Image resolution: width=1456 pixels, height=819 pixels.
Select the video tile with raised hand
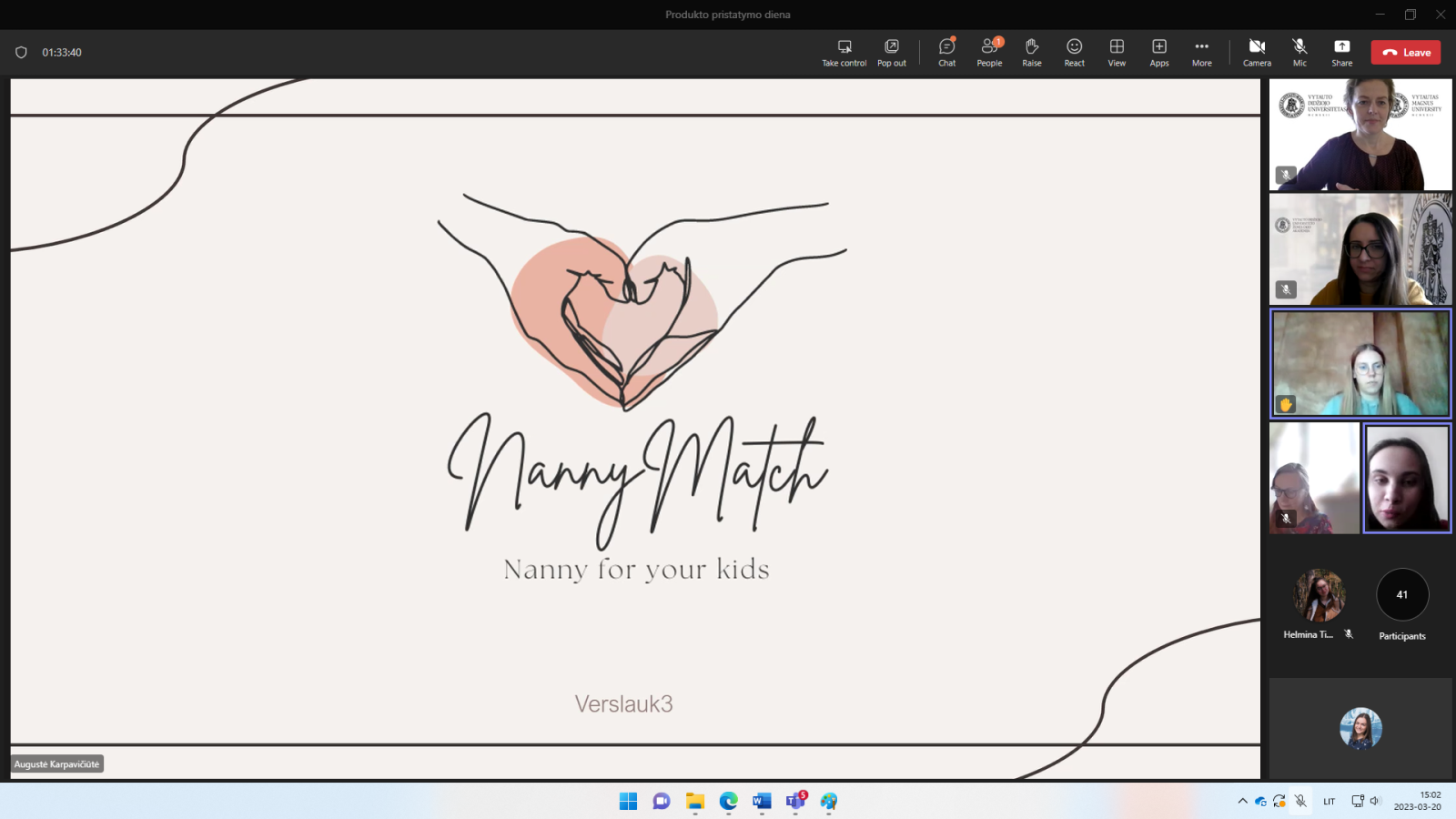point(1360,363)
